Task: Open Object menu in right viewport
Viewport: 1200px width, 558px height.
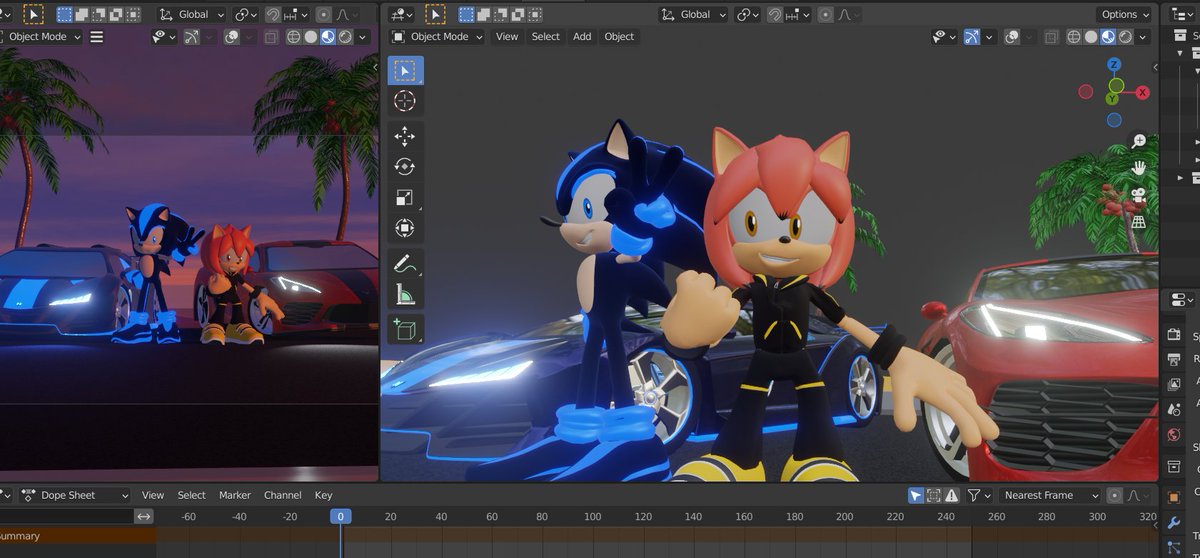Action: pos(619,37)
